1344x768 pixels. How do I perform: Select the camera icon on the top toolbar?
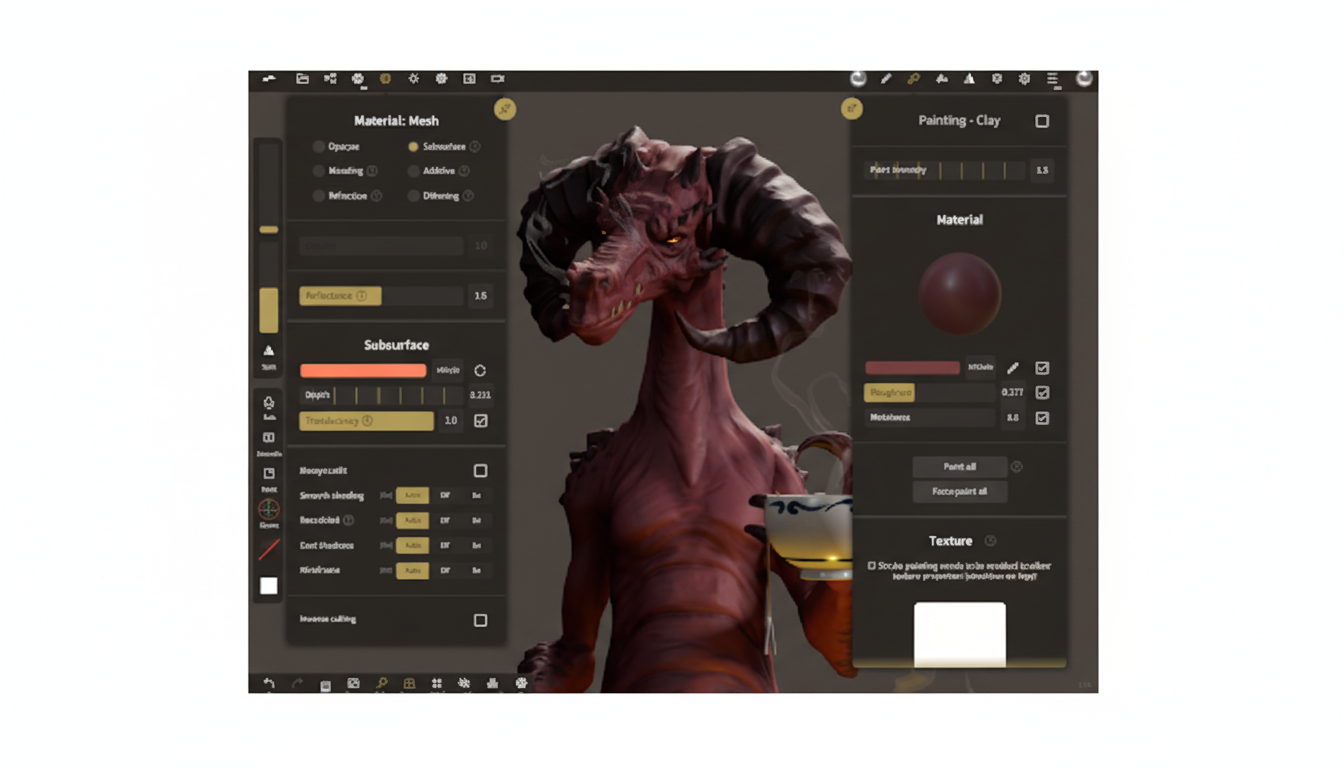(497, 78)
